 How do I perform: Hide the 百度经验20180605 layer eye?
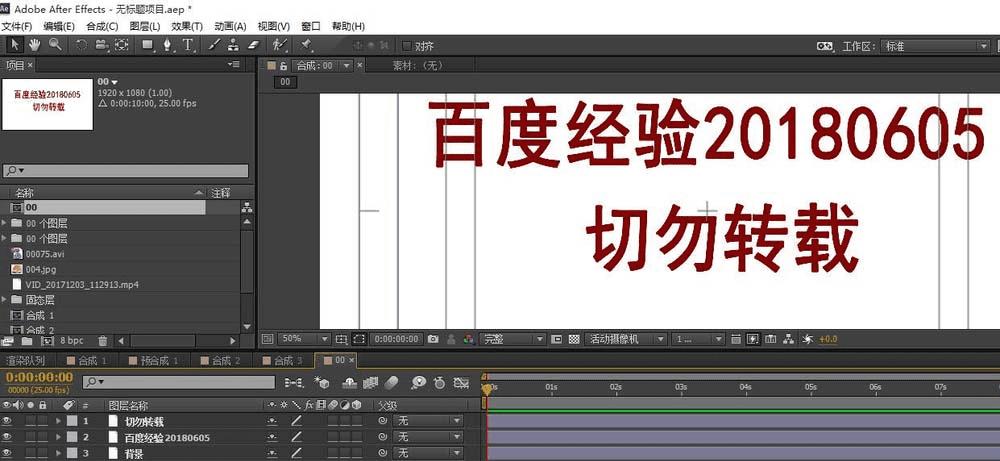click(7, 437)
